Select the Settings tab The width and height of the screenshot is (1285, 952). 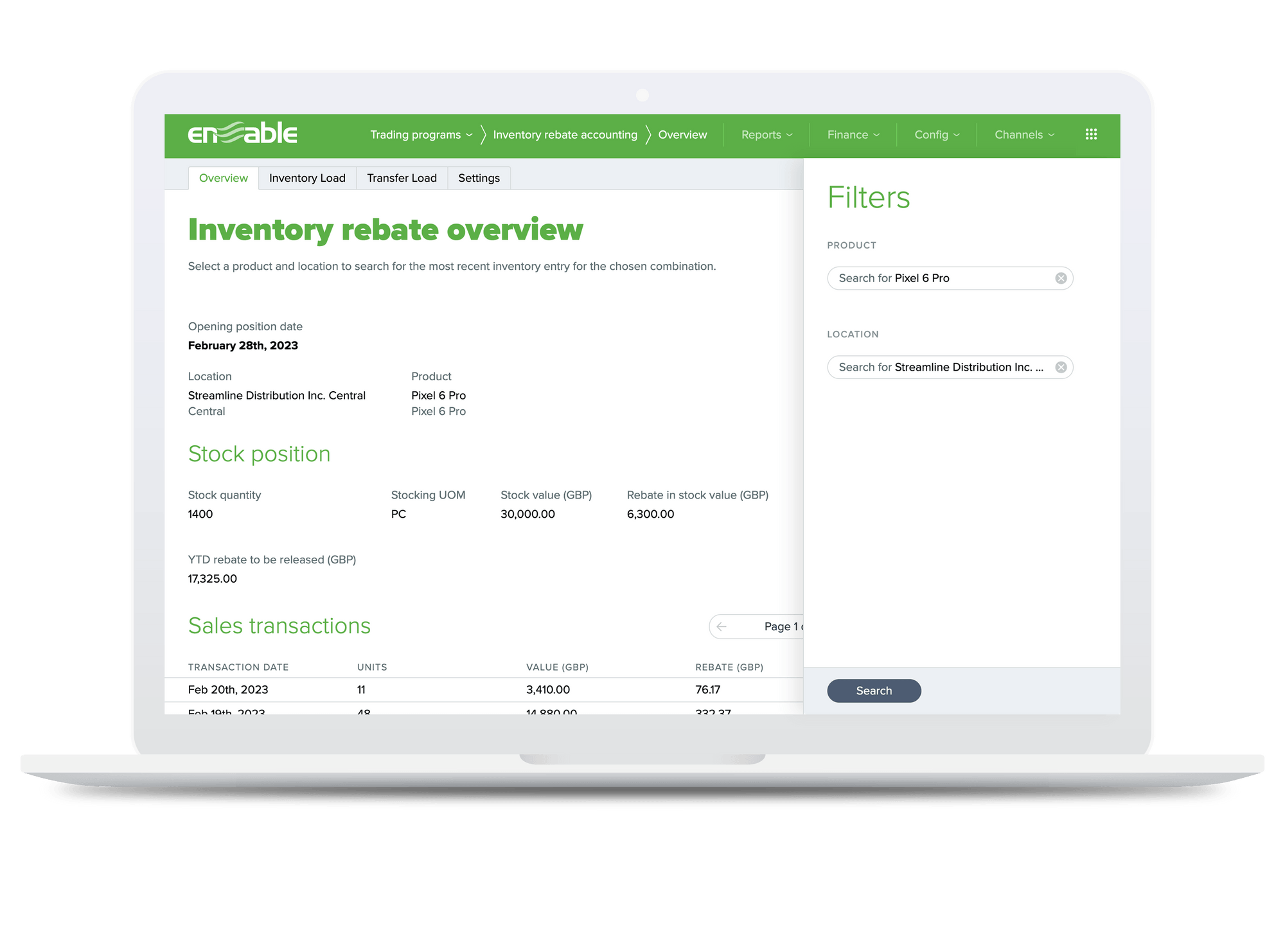coord(479,178)
